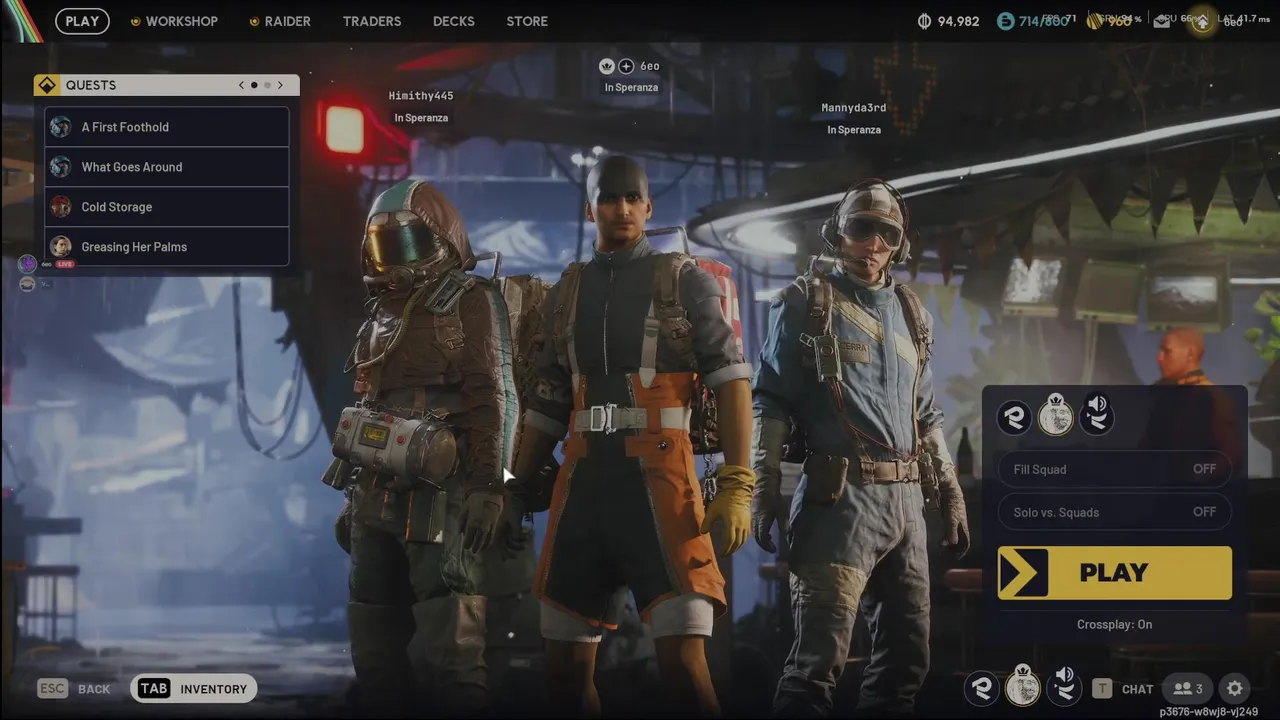Select the first quests page dot

(254, 85)
